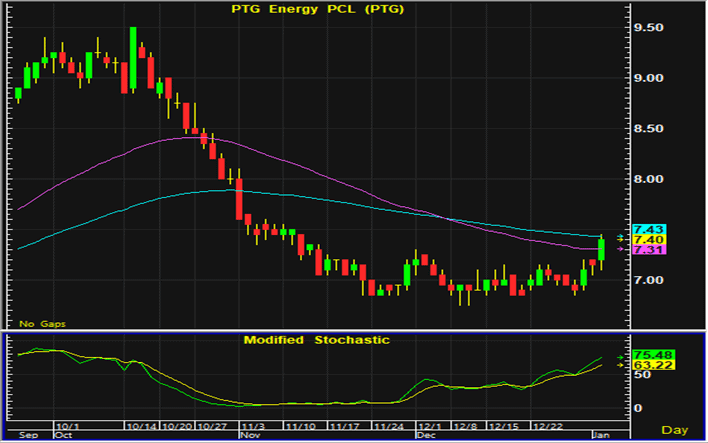The height and width of the screenshot is (443, 708).
Task: Click the 8.00 price axis label
Action: pos(657,180)
